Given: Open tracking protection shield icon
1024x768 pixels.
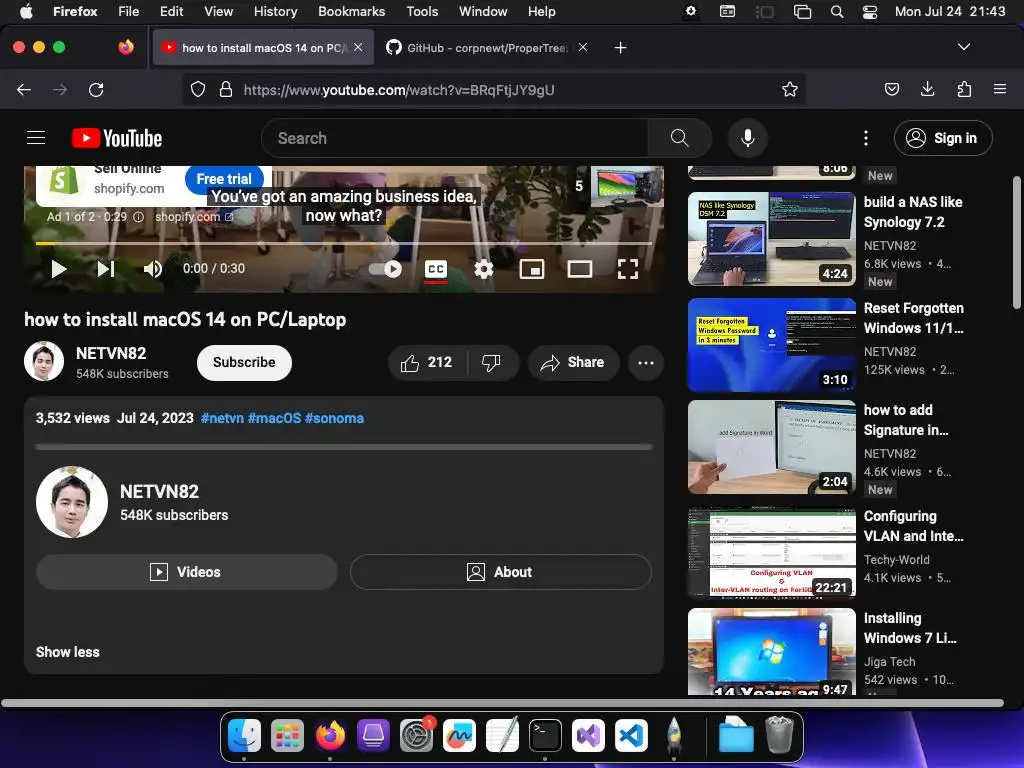Looking at the screenshot, I should tap(198, 89).
